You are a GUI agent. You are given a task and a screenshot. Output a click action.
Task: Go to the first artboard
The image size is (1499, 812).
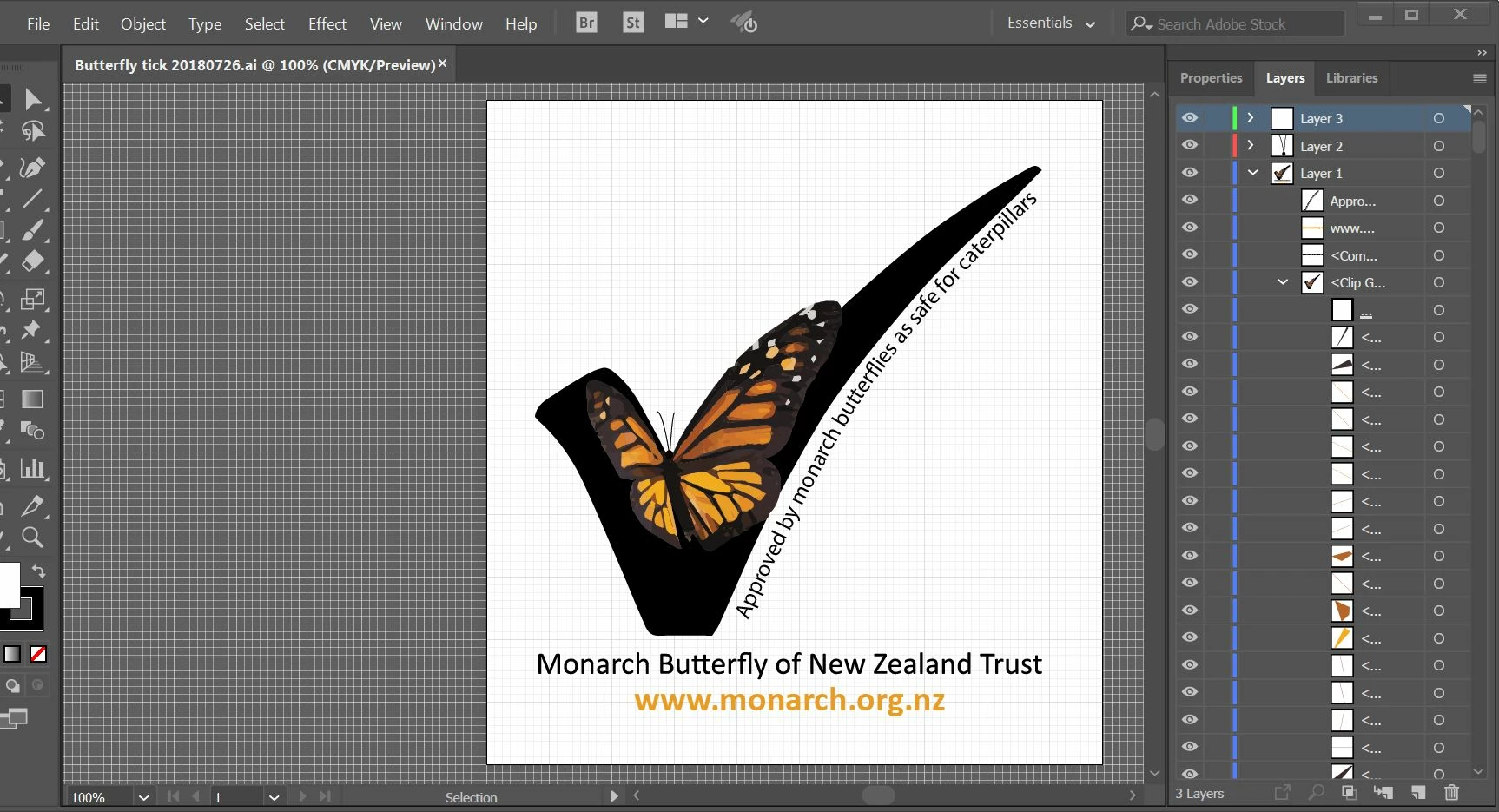click(173, 796)
